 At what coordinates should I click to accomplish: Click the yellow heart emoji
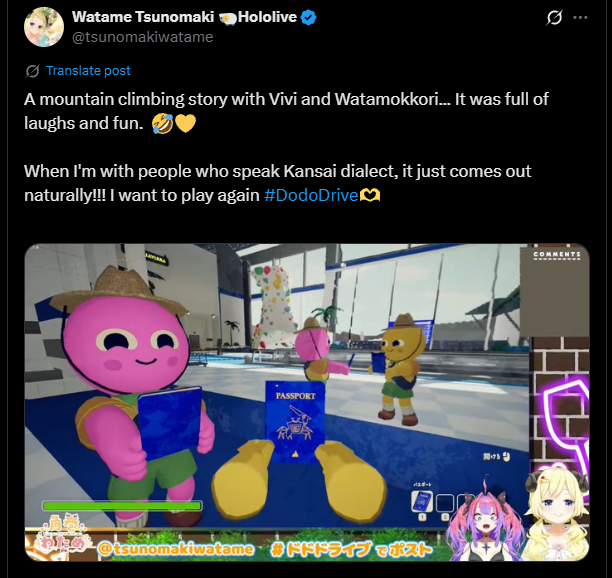pos(185,123)
